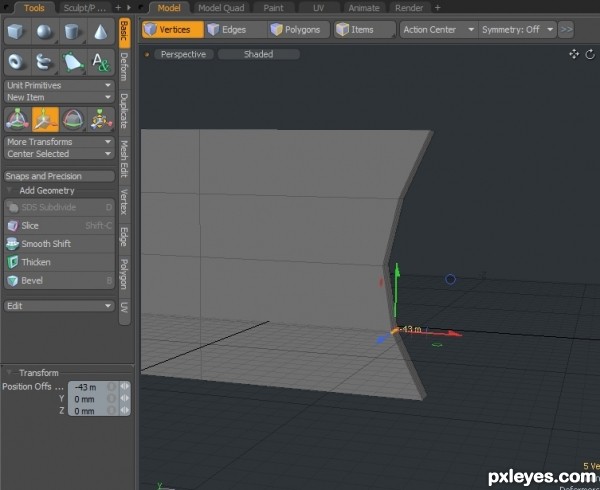Adjust Y offset slider arrows

tap(125, 399)
